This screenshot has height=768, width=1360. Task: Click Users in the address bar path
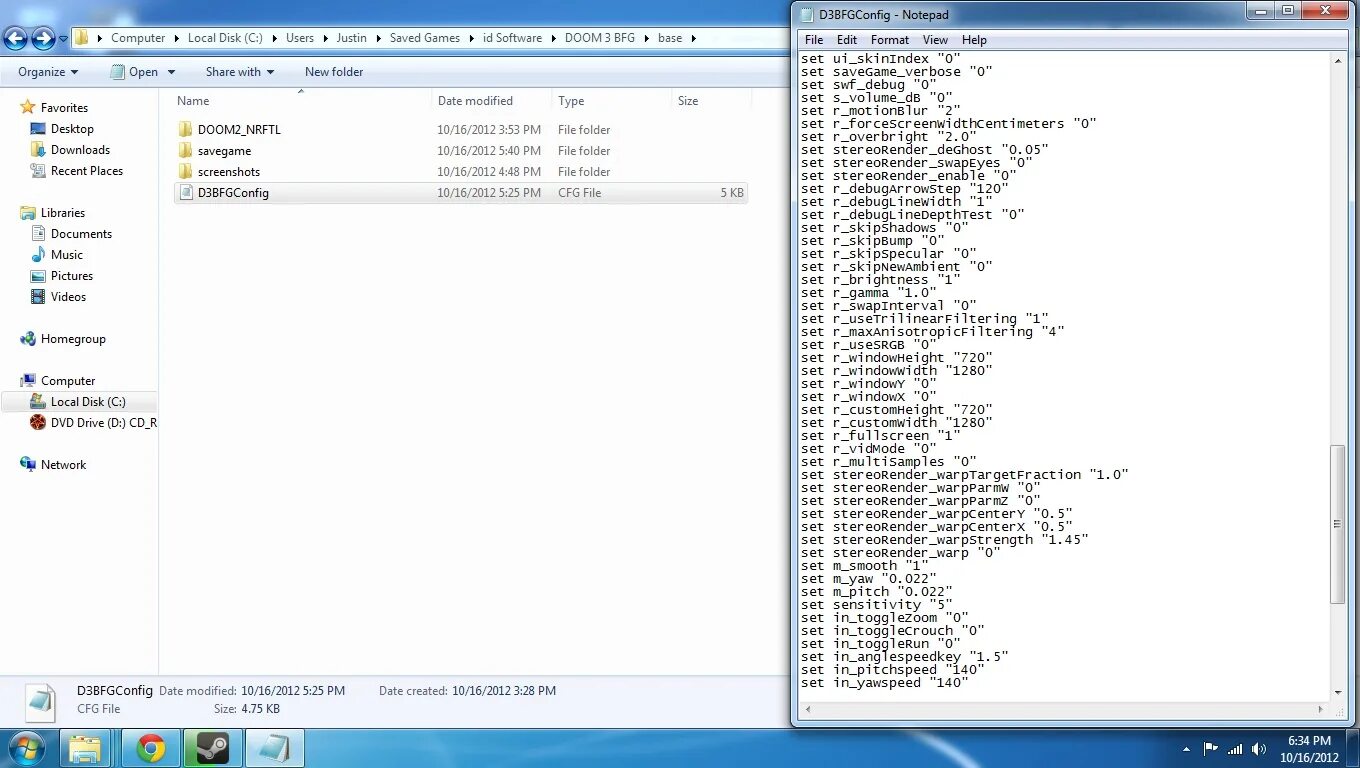pyautogui.click(x=300, y=38)
